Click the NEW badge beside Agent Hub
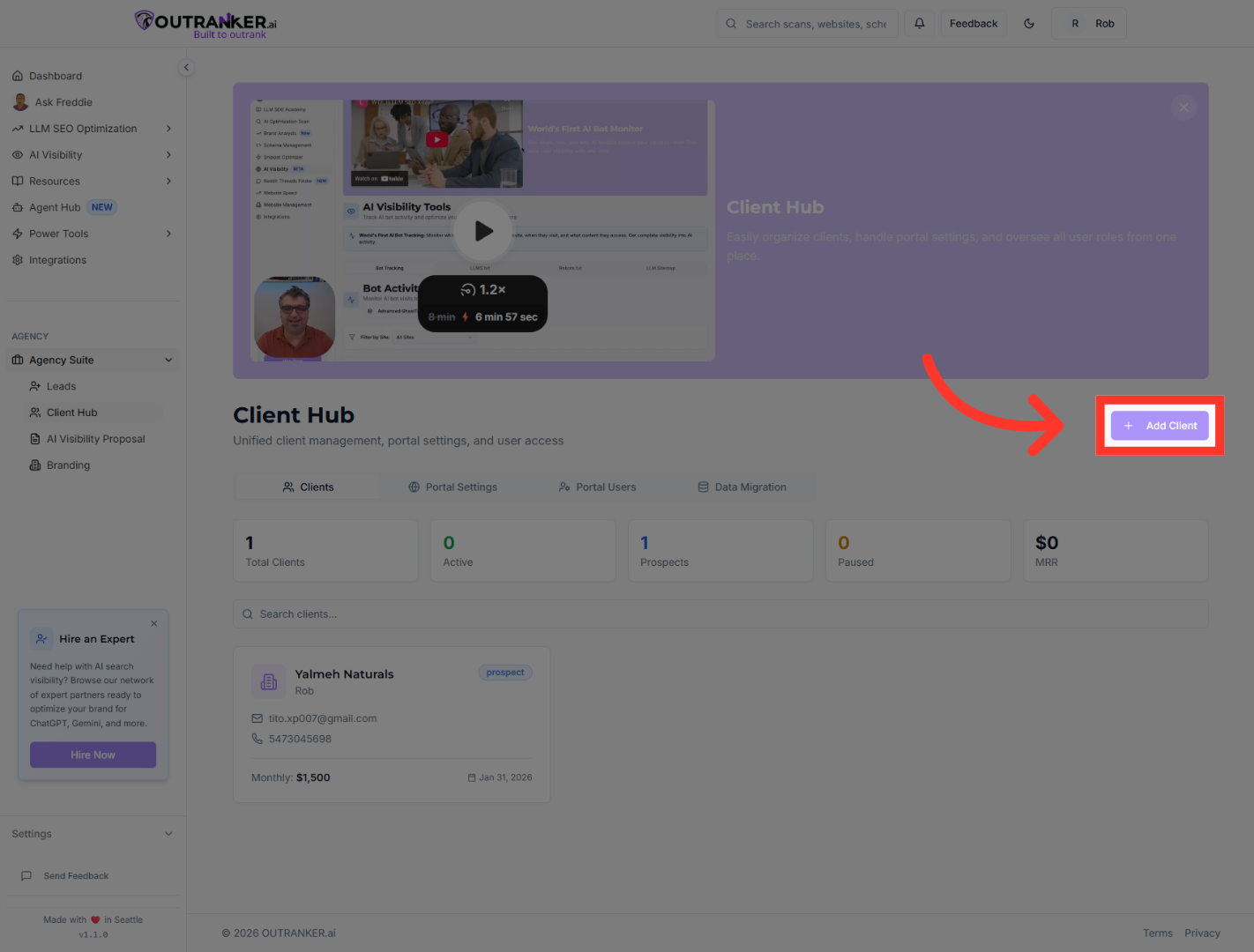 [x=102, y=208]
